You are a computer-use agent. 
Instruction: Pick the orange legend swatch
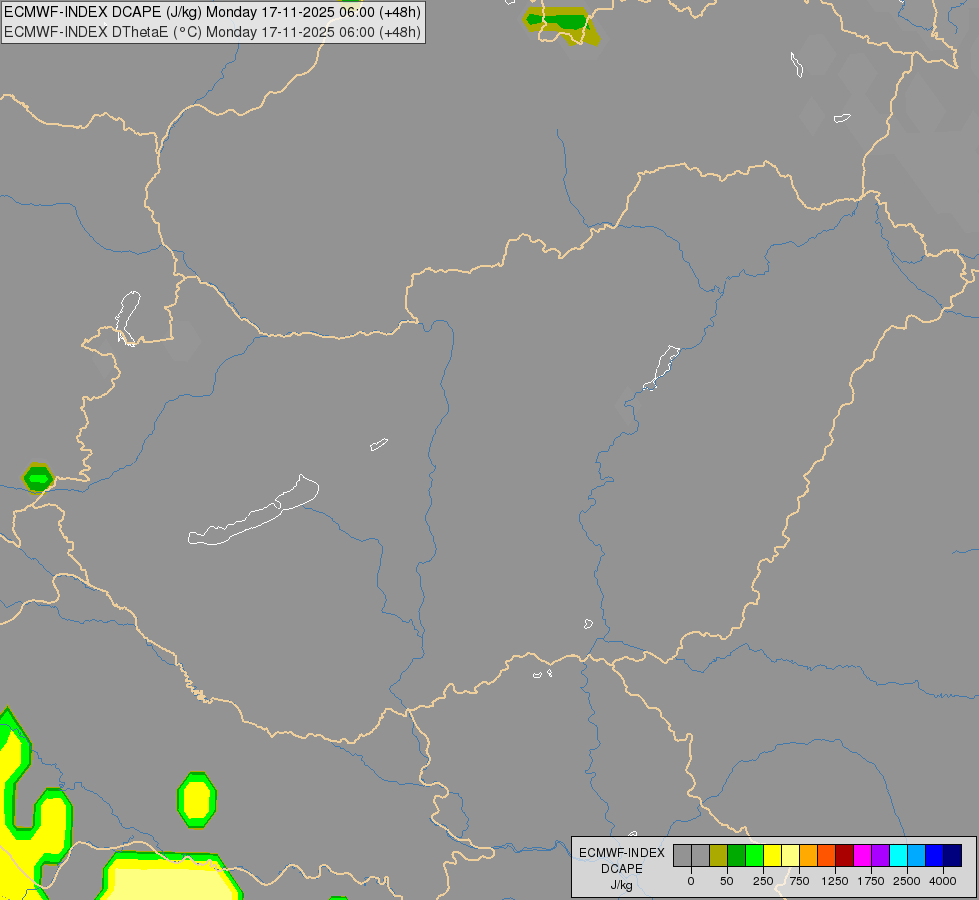(809, 855)
